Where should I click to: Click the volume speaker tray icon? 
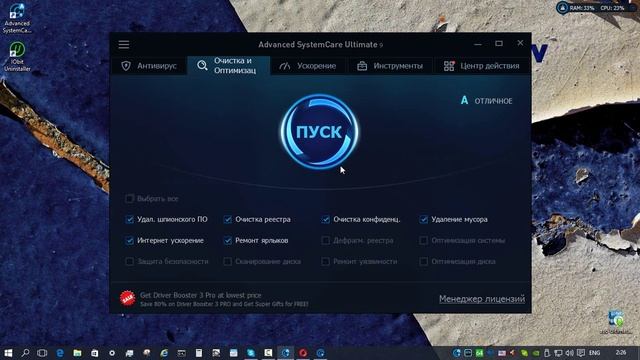tap(569, 353)
